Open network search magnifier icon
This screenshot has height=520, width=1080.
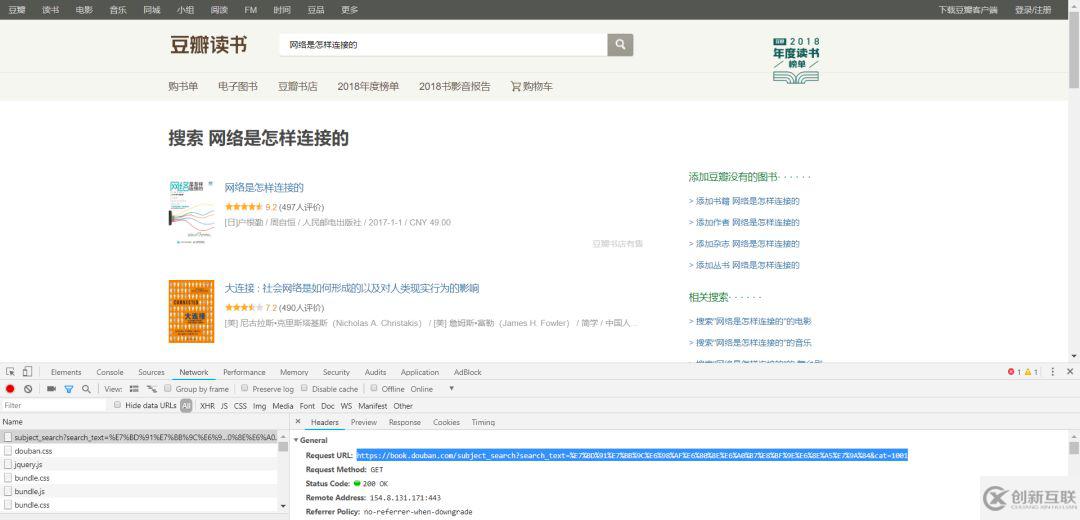(86, 389)
